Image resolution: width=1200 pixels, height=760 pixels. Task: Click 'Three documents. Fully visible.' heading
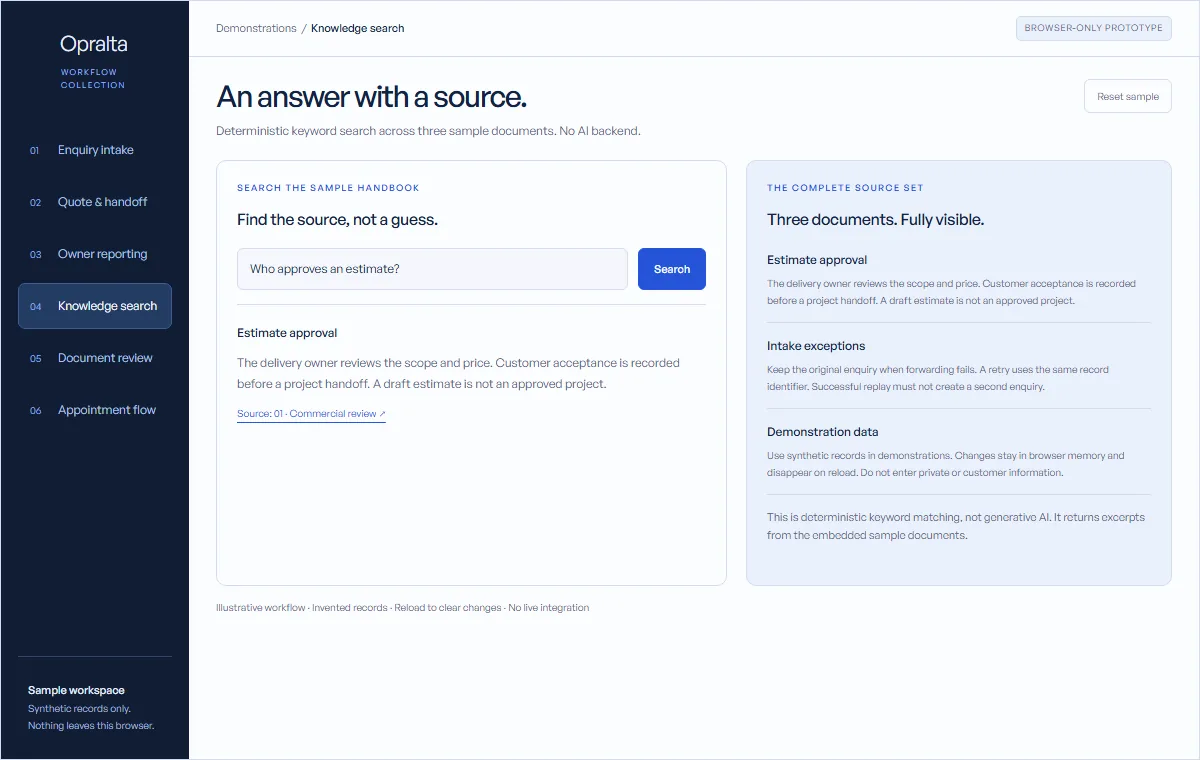point(875,220)
